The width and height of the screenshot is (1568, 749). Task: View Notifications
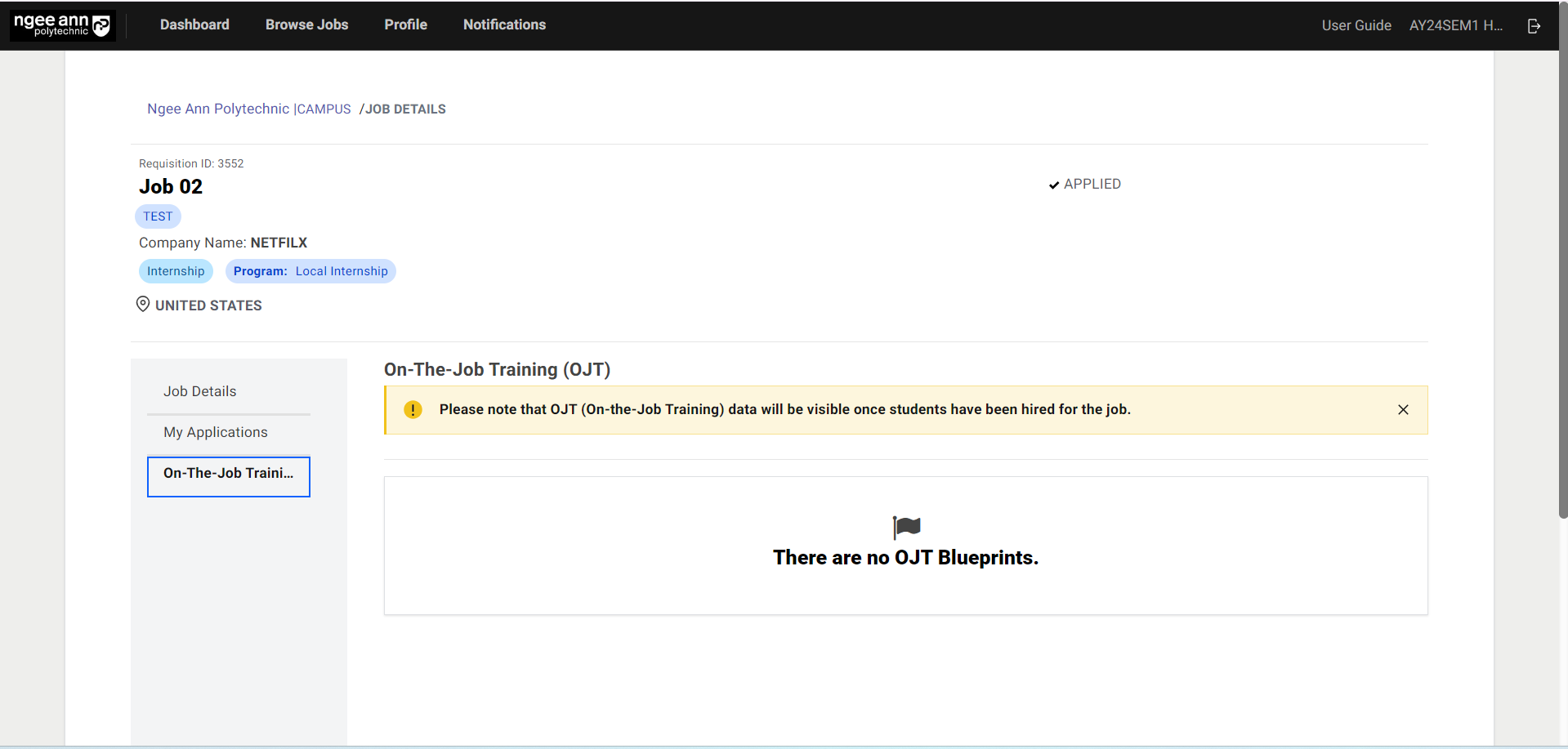504,25
